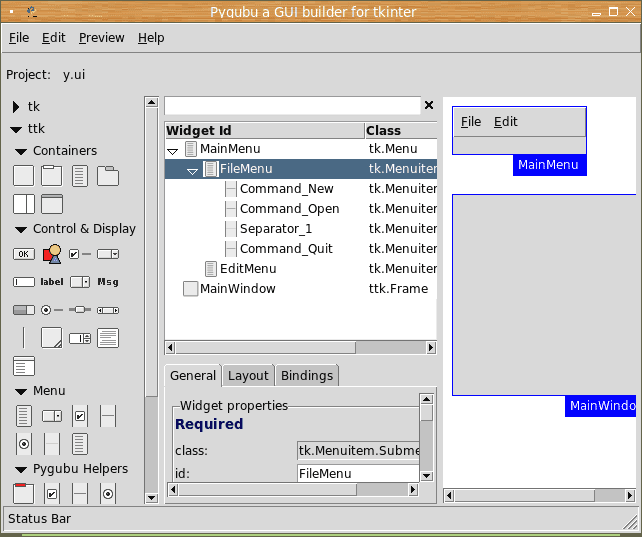This screenshot has width=642, height=537.
Task: Select the faint-line separator icon in Menu section
Action: [52, 444]
